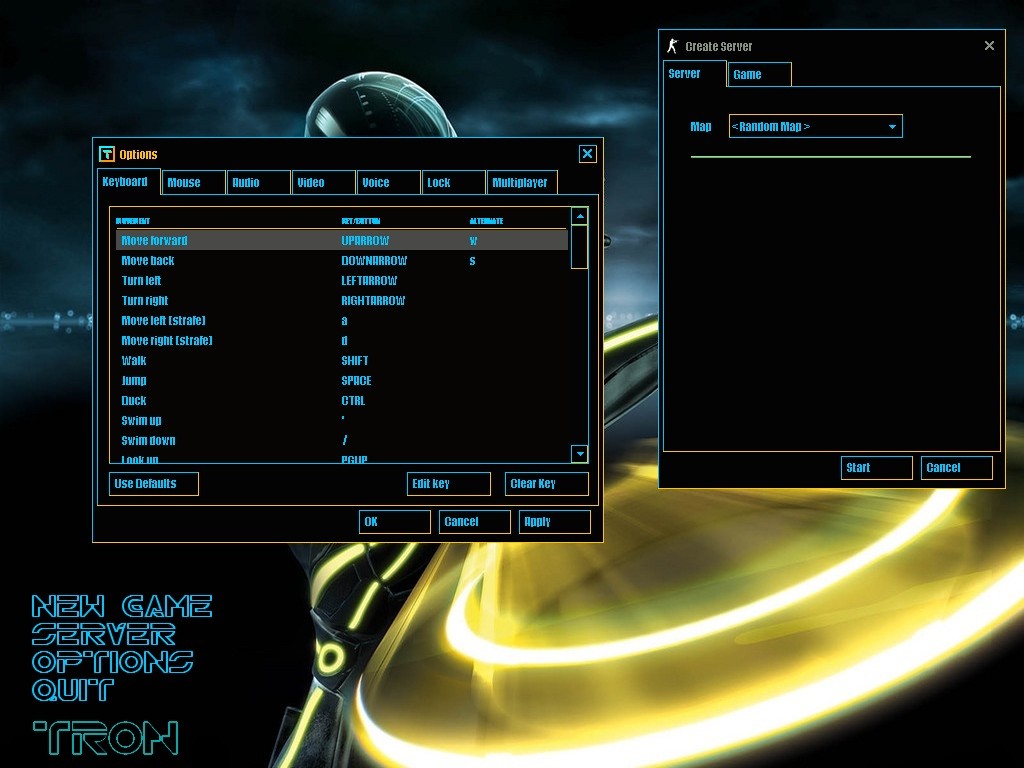Viewport: 1024px width, 768px height.
Task: Switch to the Keyboard tab
Action: click(x=129, y=182)
